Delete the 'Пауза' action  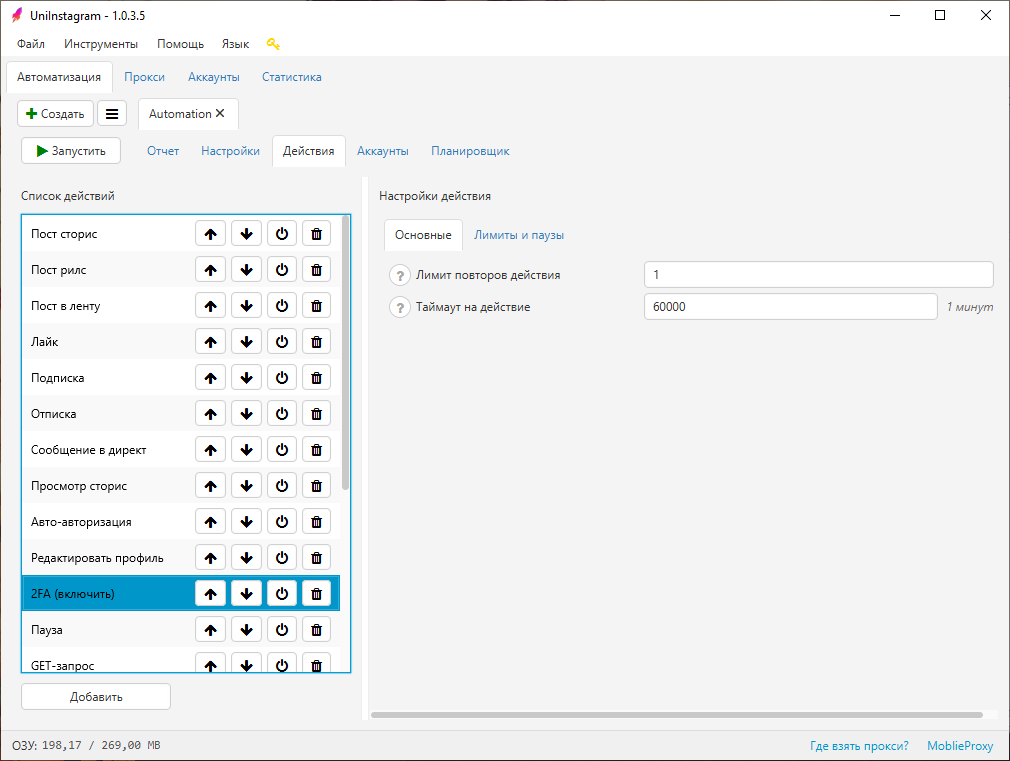tap(316, 630)
